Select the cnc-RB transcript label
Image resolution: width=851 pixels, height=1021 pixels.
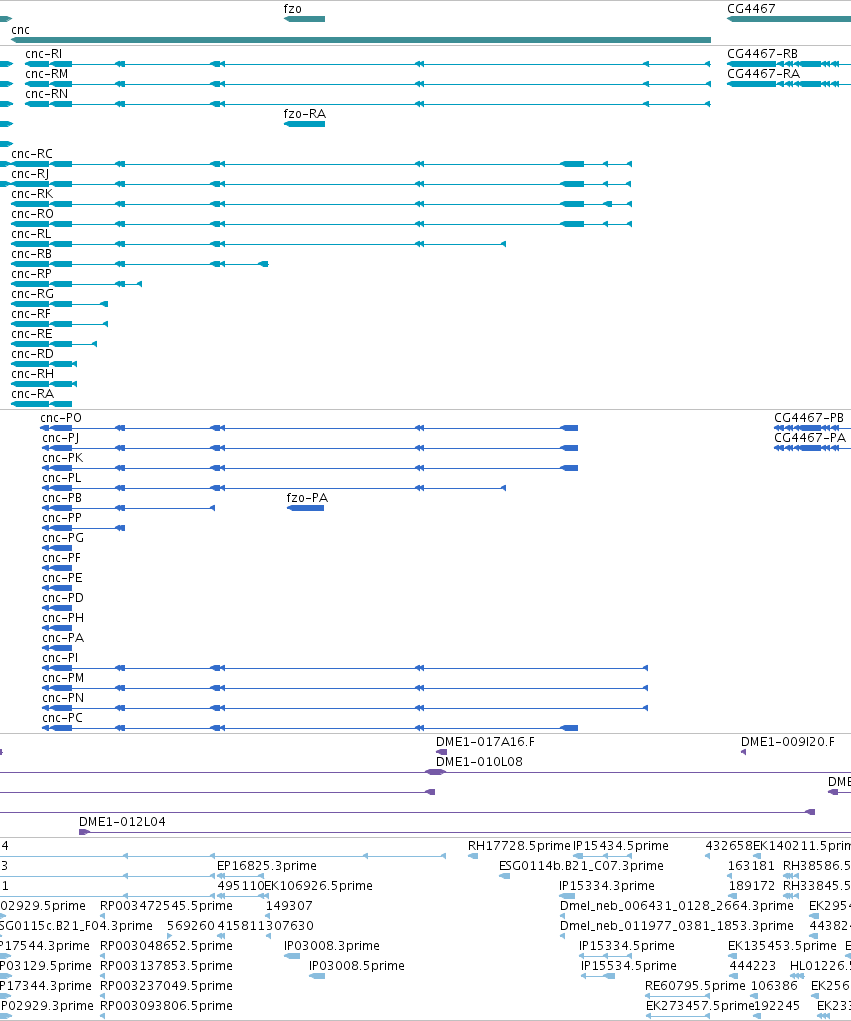[31, 254]
